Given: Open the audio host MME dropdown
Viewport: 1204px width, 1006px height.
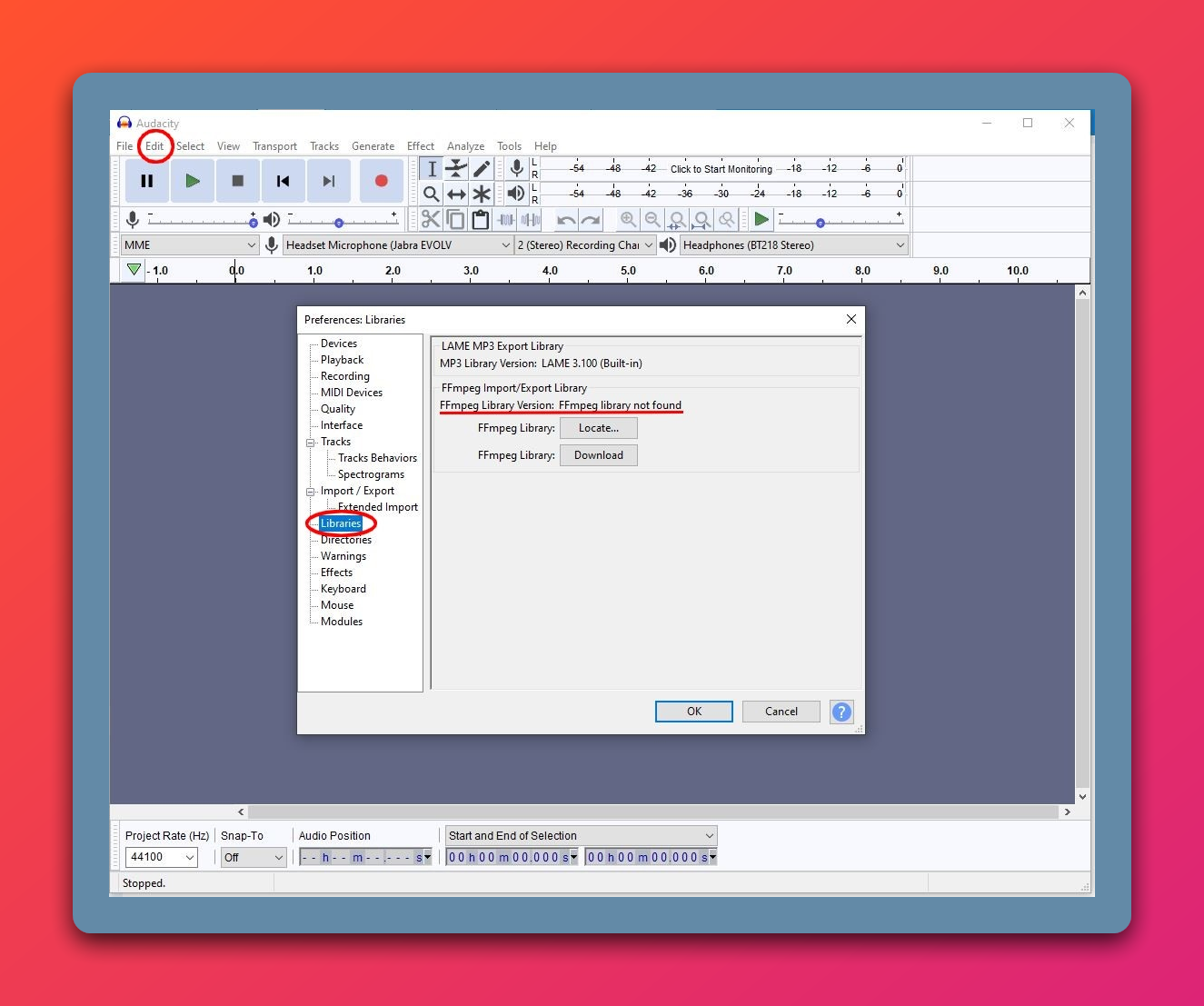Looking at the screenshot, I should (x=190, y=245).
